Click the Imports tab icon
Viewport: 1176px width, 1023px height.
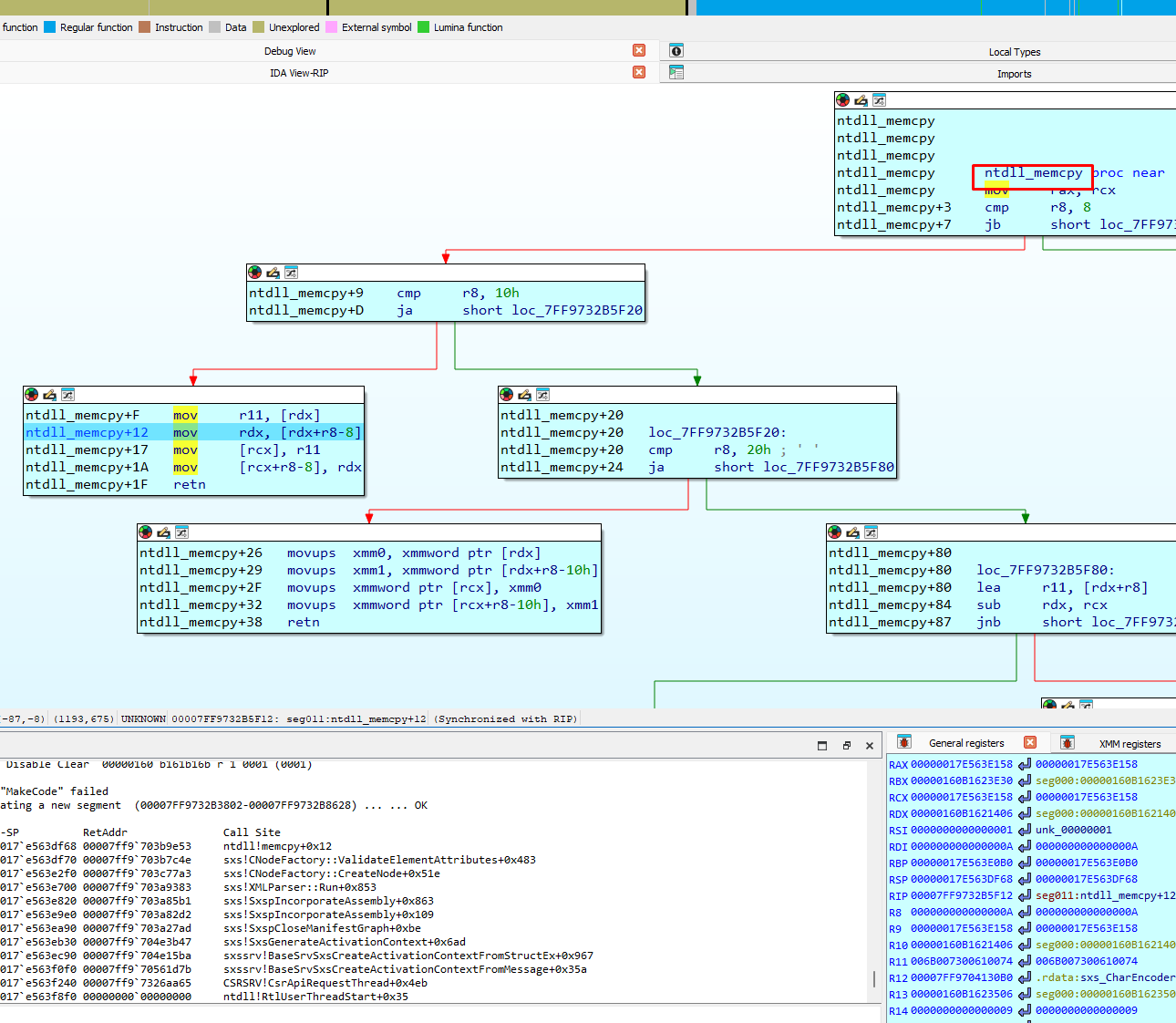[676, 73]
